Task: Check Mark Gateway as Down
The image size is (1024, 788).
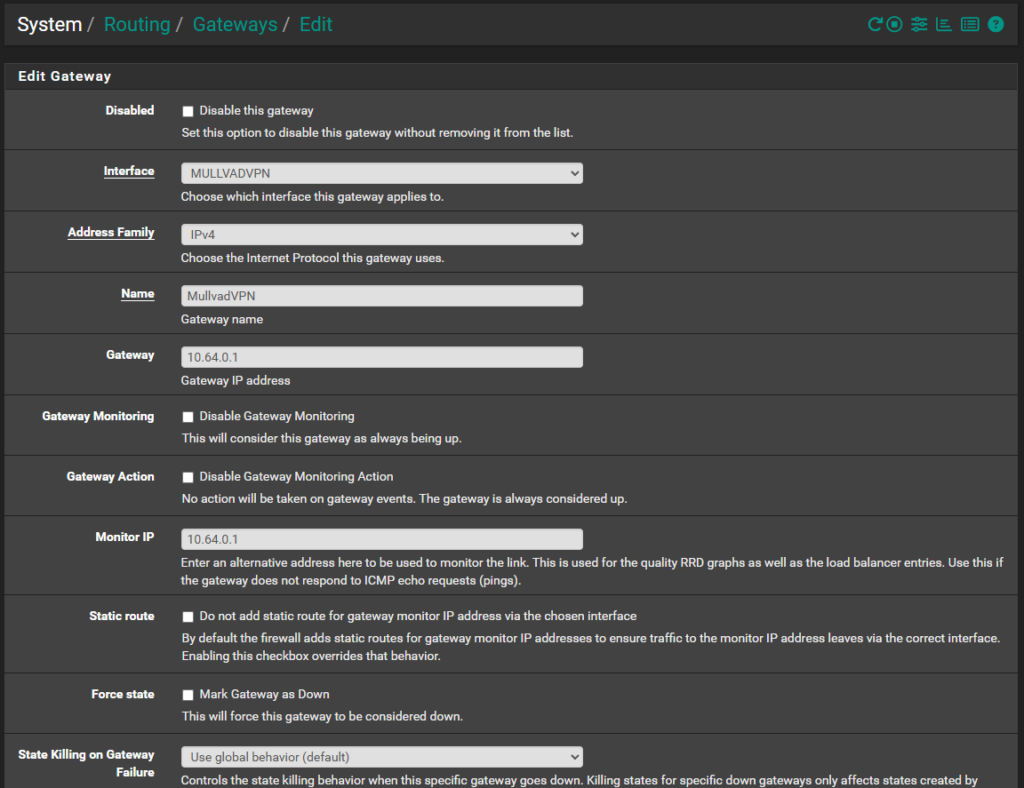Action: [187, 695]
